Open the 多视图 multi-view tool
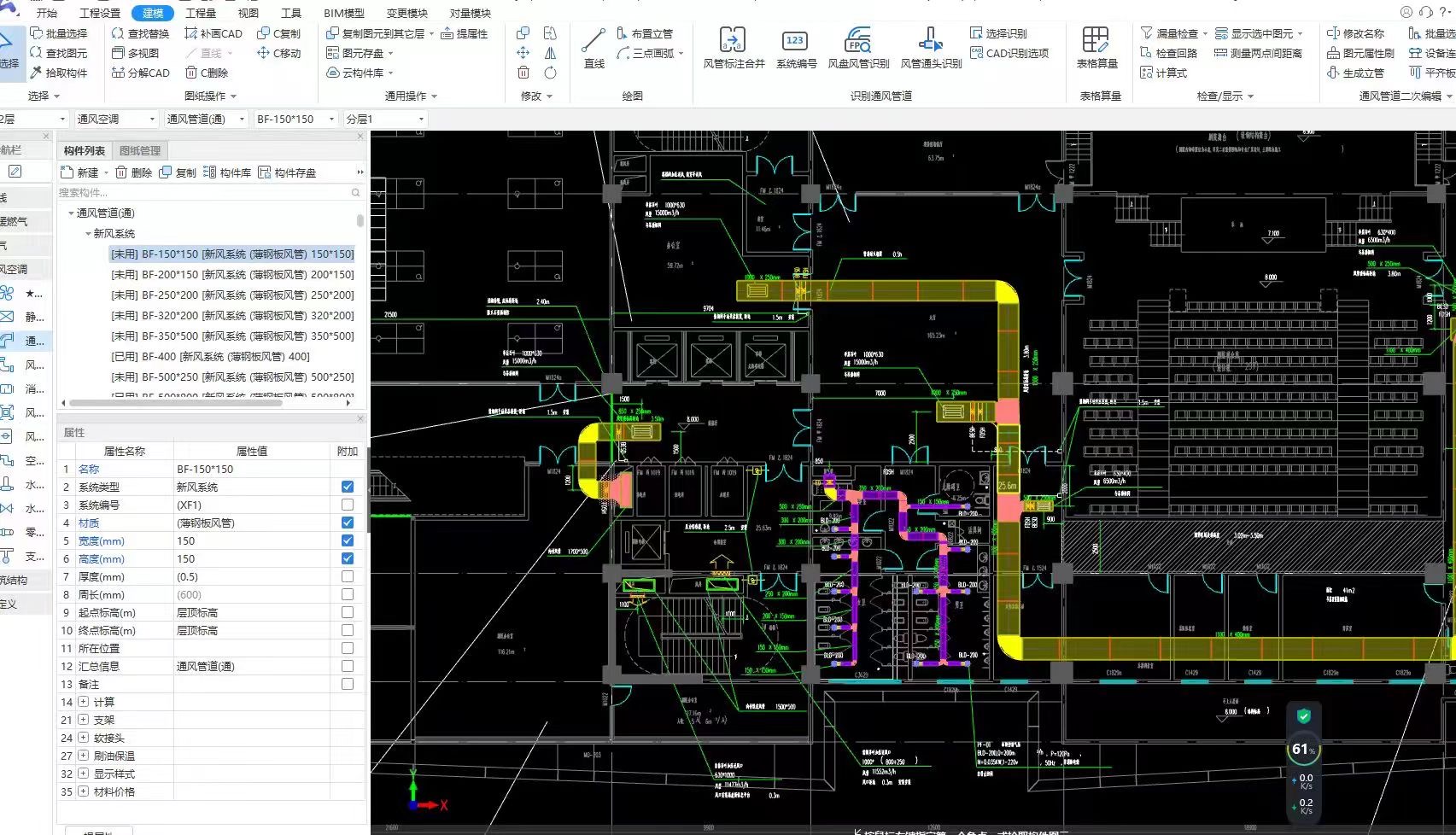This screenshot has height=835, width=1456. pos(136,53)
